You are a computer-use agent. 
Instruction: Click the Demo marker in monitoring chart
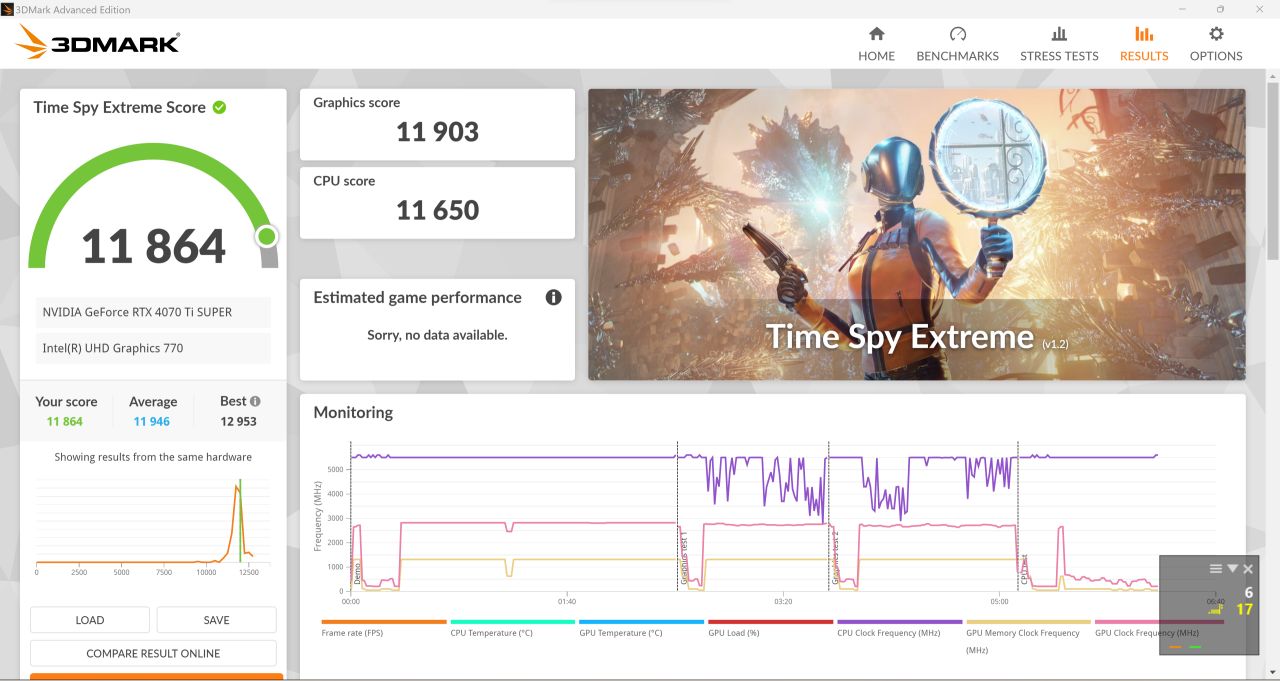pyautogui.click(x=357, y=573)
